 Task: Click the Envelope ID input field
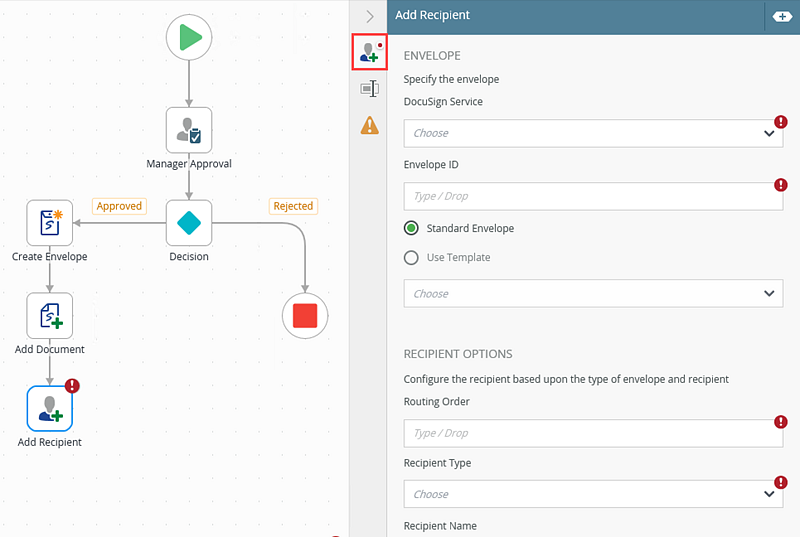(x=593, y=196)
